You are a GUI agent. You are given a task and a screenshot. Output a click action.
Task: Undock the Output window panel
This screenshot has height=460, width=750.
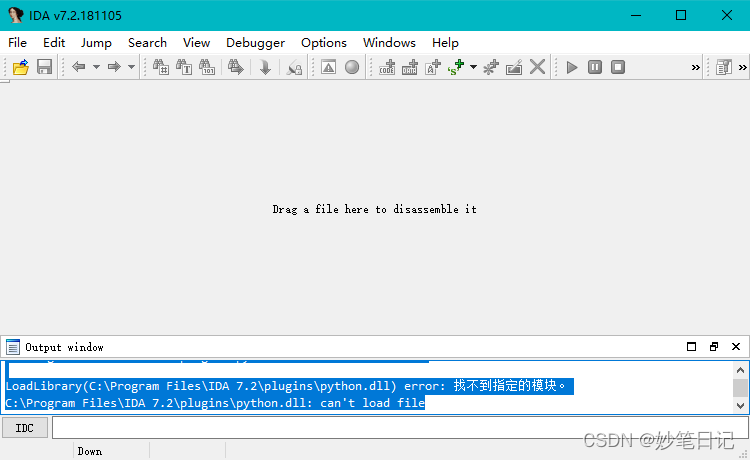coord(714,347)
